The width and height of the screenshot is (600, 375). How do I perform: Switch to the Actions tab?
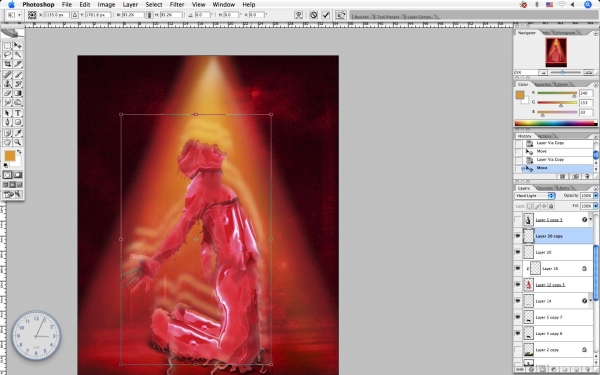point(545,136)
